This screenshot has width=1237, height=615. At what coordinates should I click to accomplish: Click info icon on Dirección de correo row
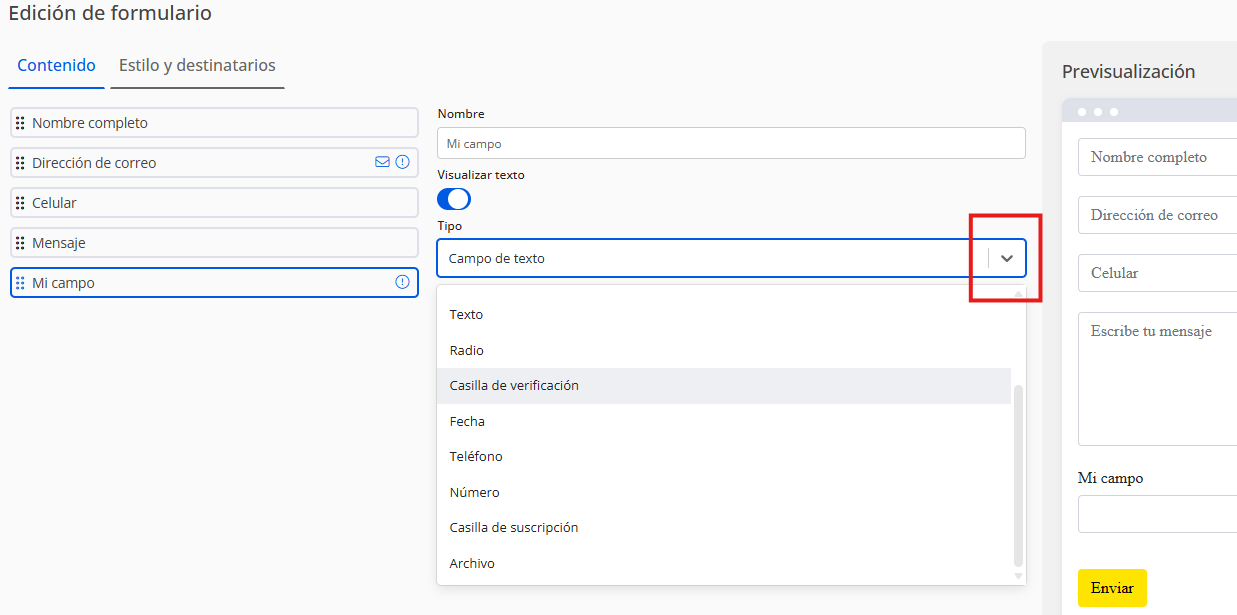click(x=402, y=162)
